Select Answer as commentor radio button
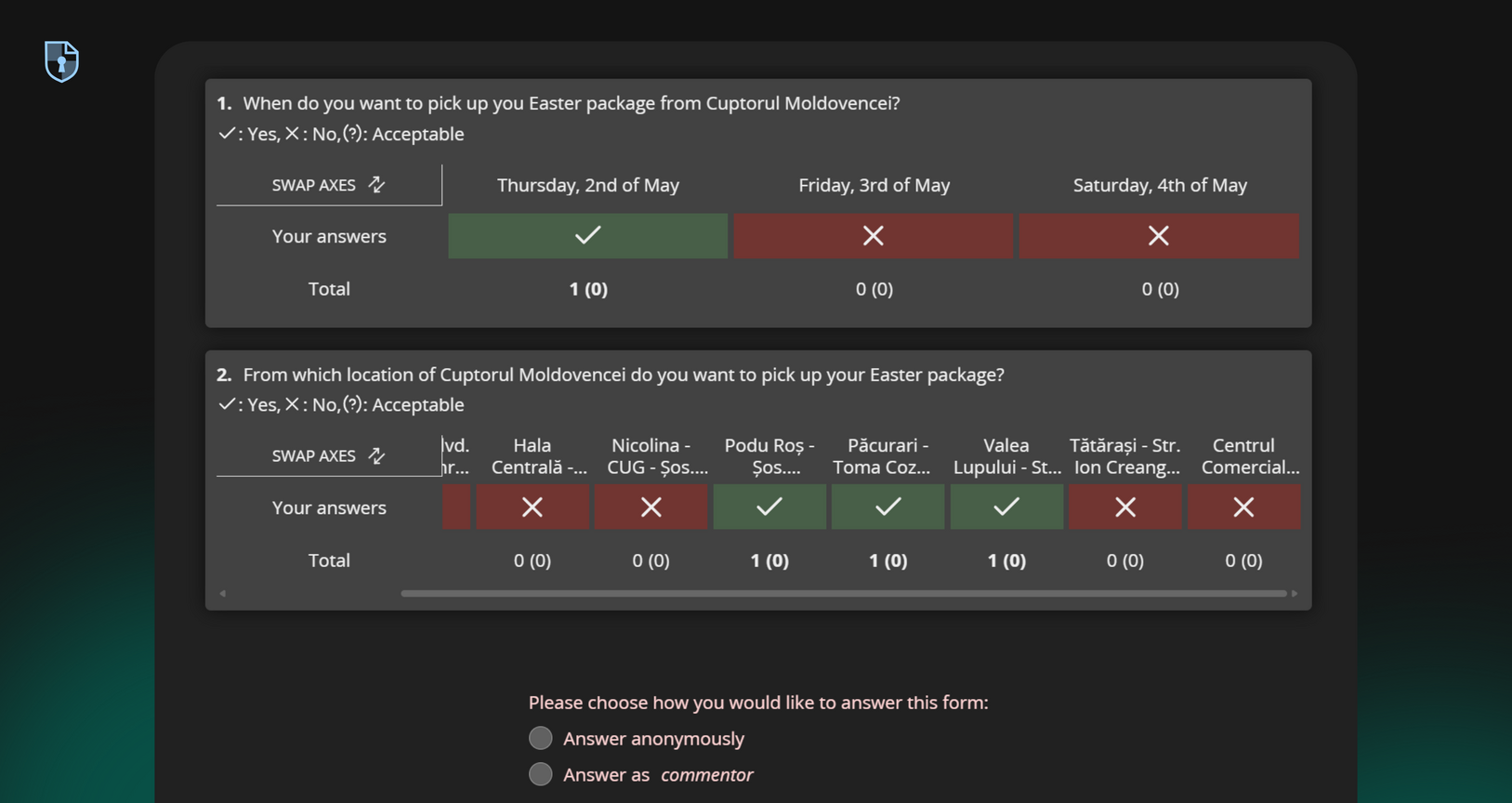Viewport: 1512px width, 803px height. pyautogui.click(x=540, y=774)
